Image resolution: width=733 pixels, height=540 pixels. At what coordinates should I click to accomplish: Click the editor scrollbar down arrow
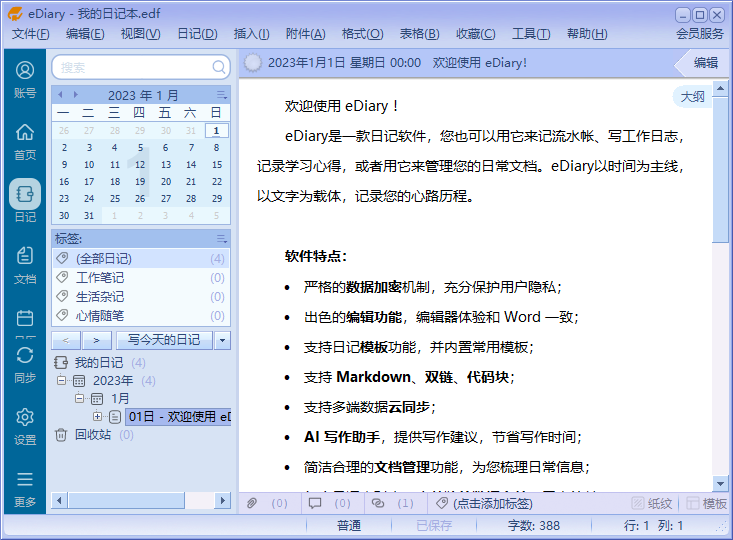point(720,484)
